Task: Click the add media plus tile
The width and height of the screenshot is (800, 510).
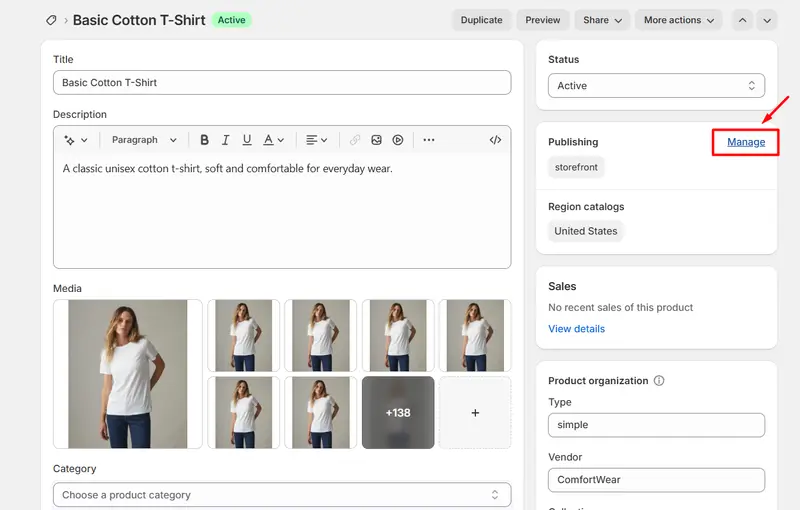Action: click(x=475, y=413)
